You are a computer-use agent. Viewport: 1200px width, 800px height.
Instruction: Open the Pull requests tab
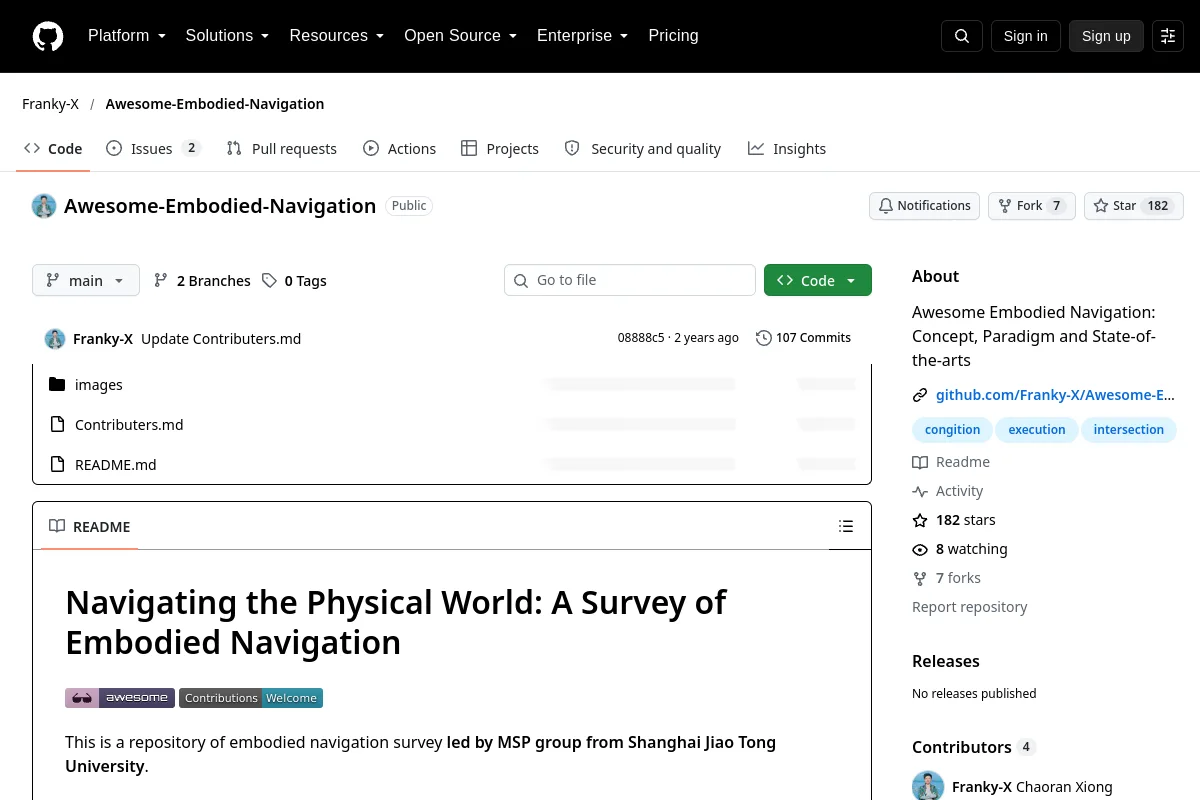pyautogui.click(x=282, y=149)
